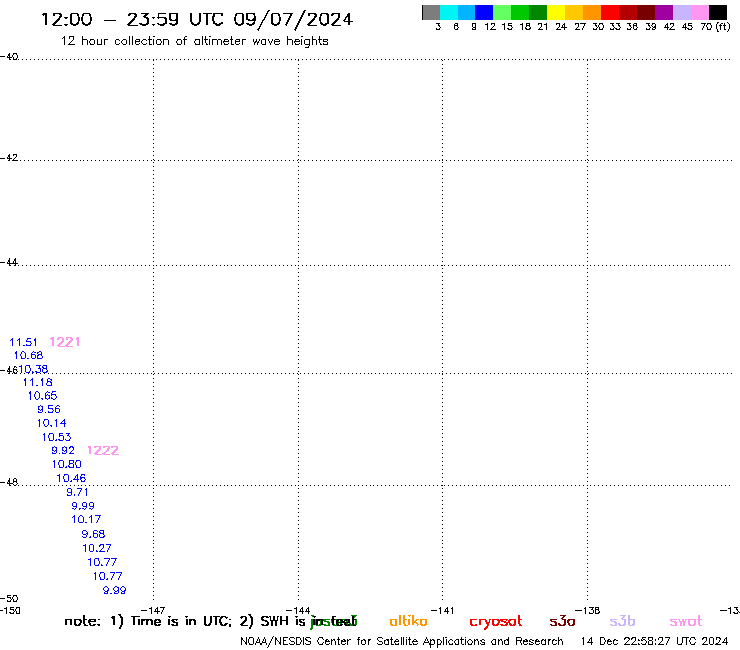Click the 10.14 wave height value
Image resolution: width=740 pixels, height=650 pixels.
click(x=51, y=423)
